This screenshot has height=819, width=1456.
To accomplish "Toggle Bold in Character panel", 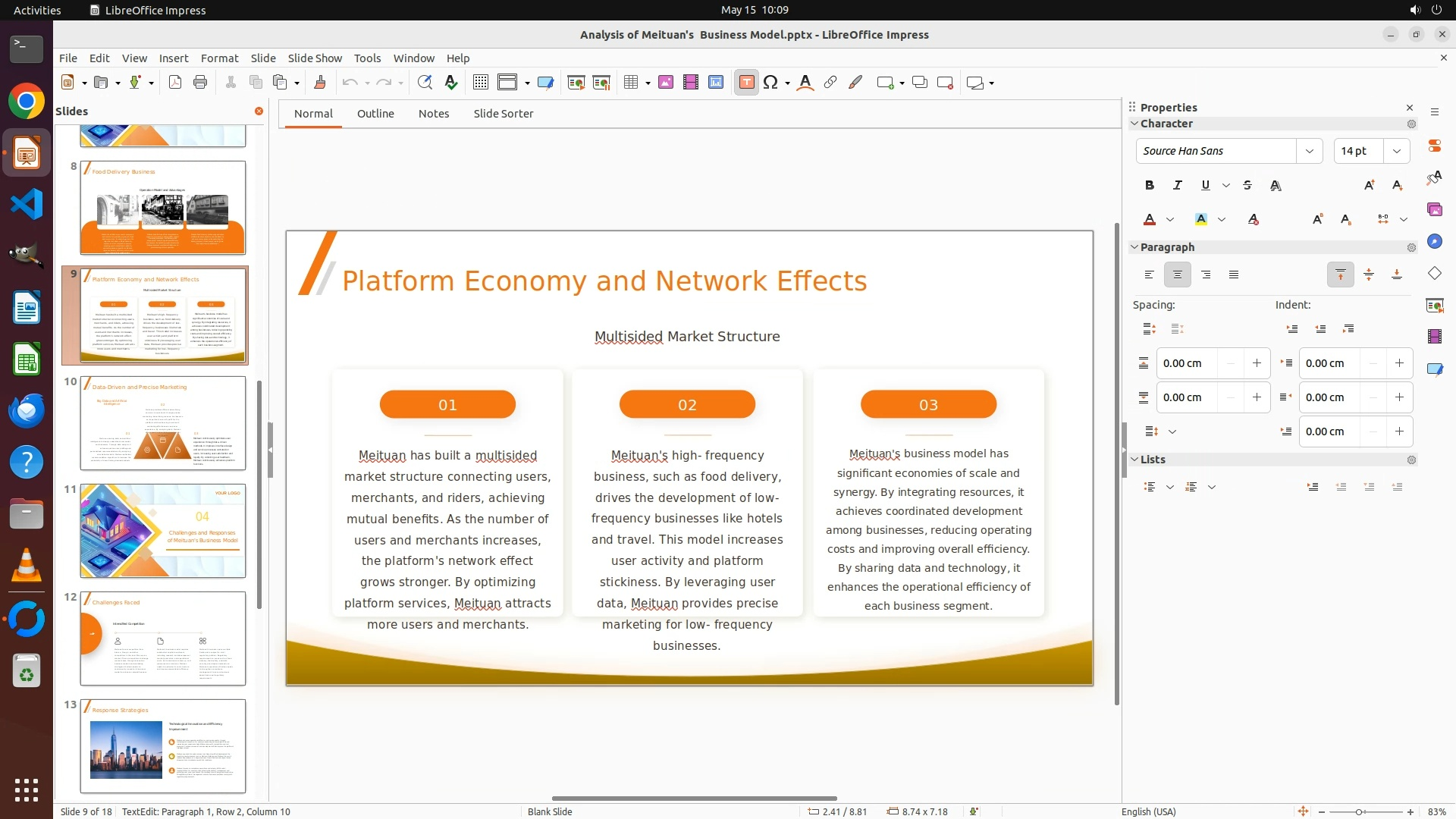I will point(1150,185).
